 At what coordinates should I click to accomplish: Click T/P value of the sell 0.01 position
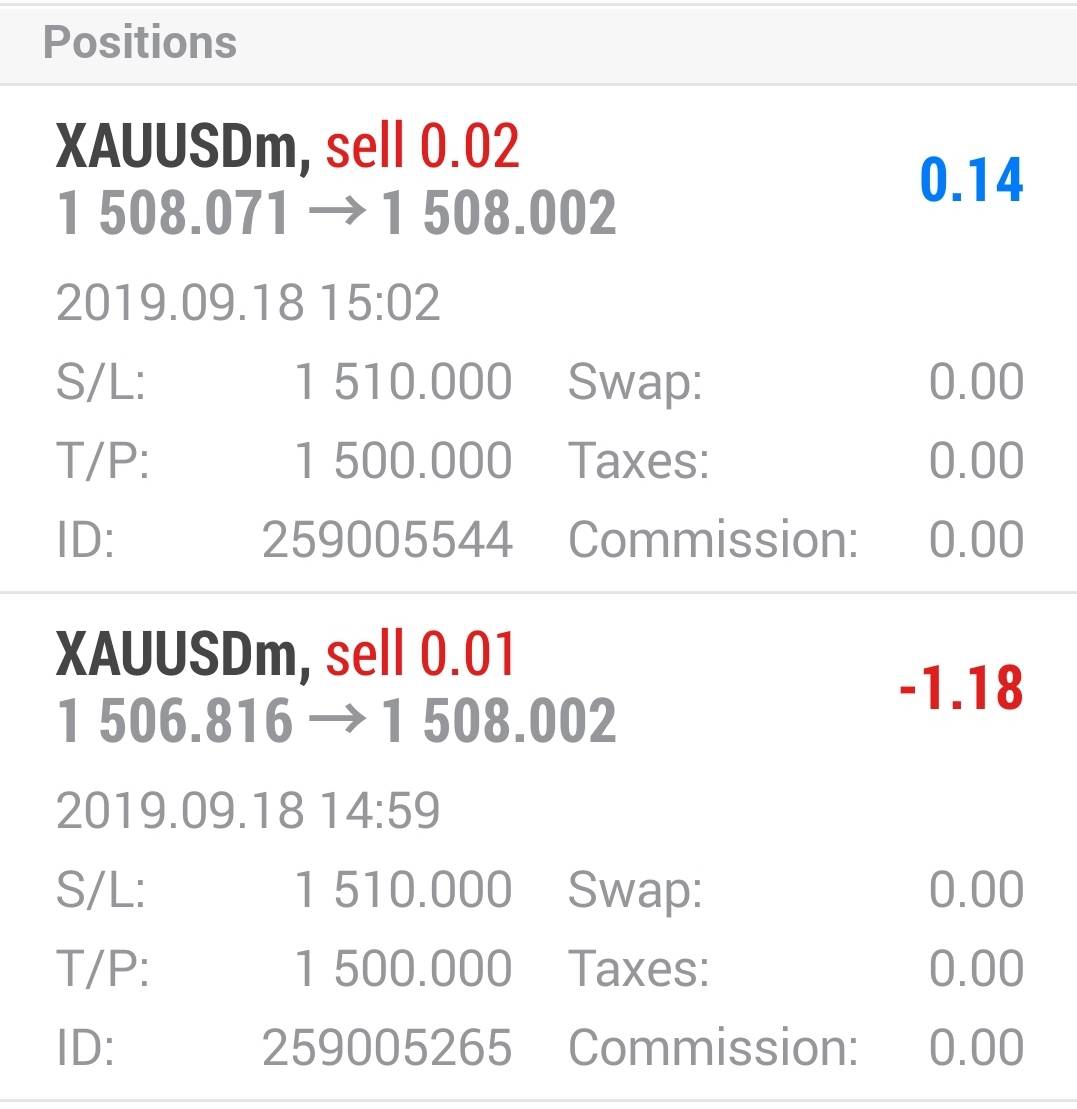click(403, 968)
